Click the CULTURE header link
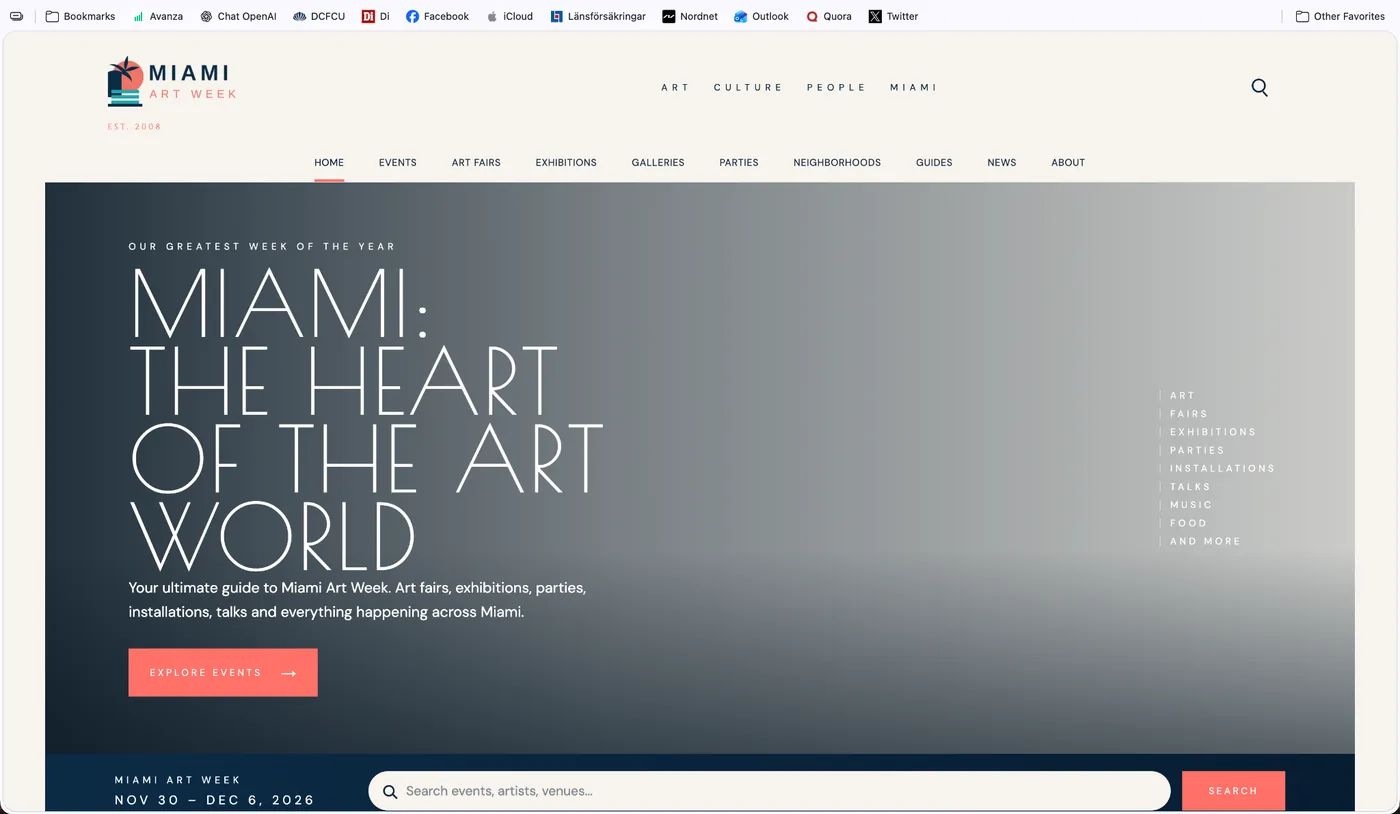This screenshot has width=1400, height=814. 748,87
